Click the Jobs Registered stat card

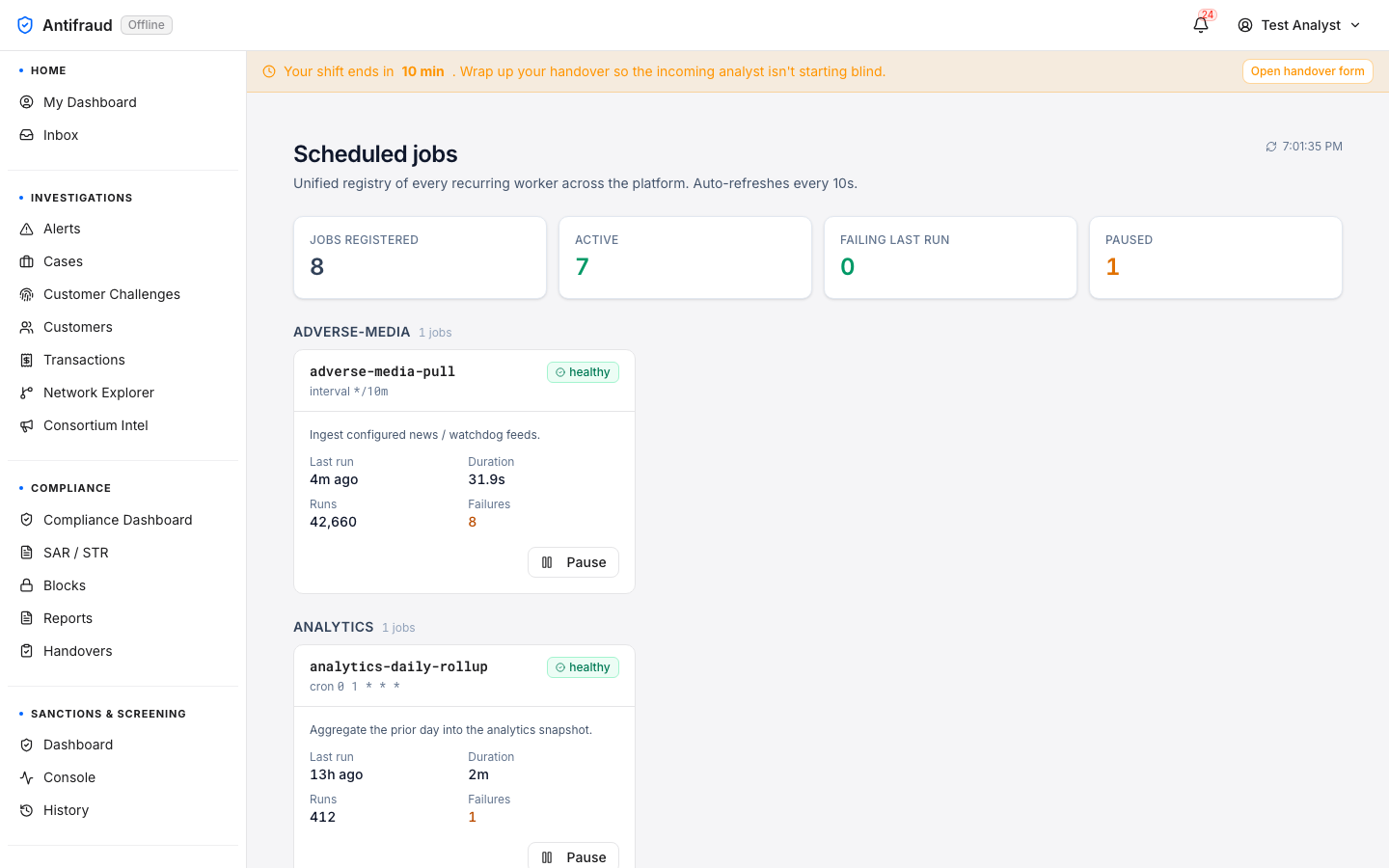(420, 258)
